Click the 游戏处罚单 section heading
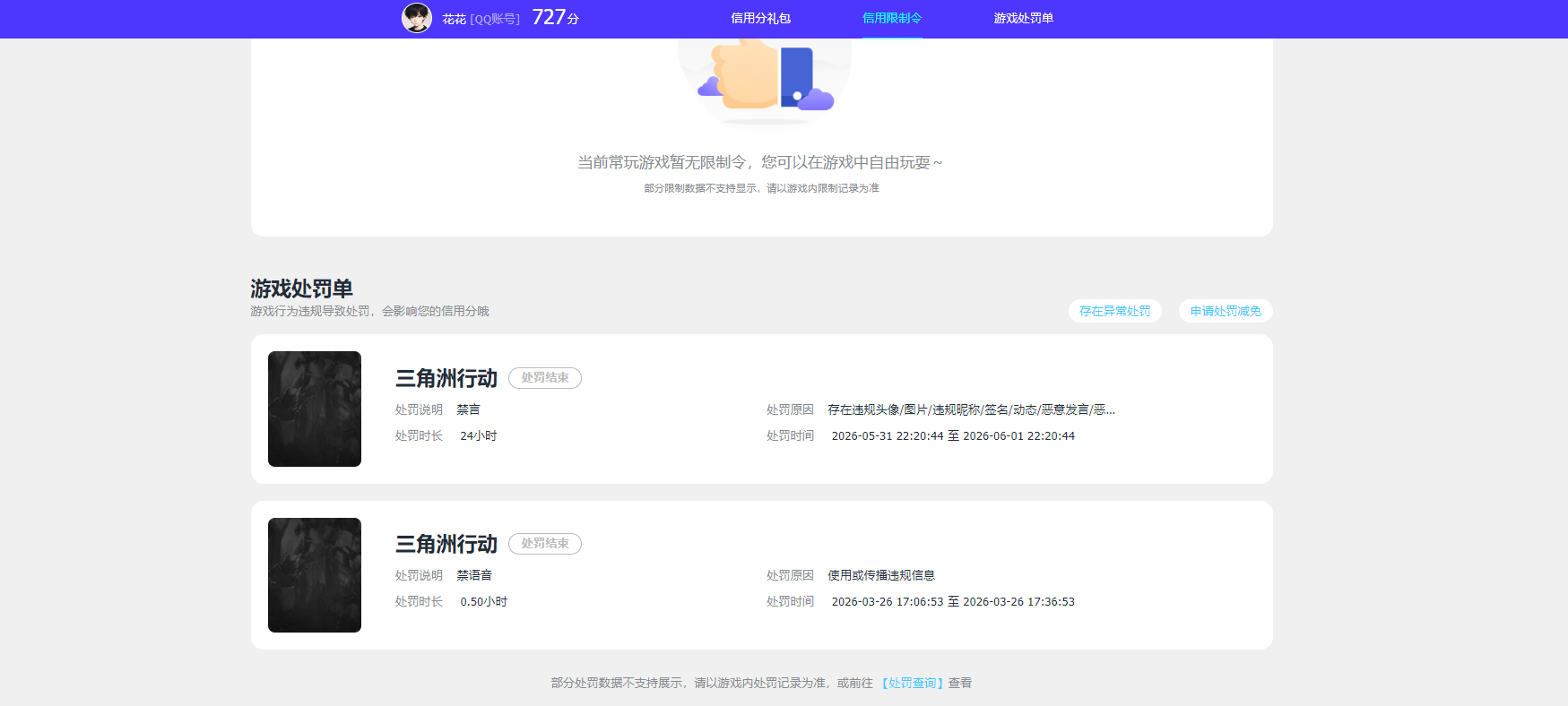The width and height of the screenshot is (1568, 706). click(x=301, y=288)
